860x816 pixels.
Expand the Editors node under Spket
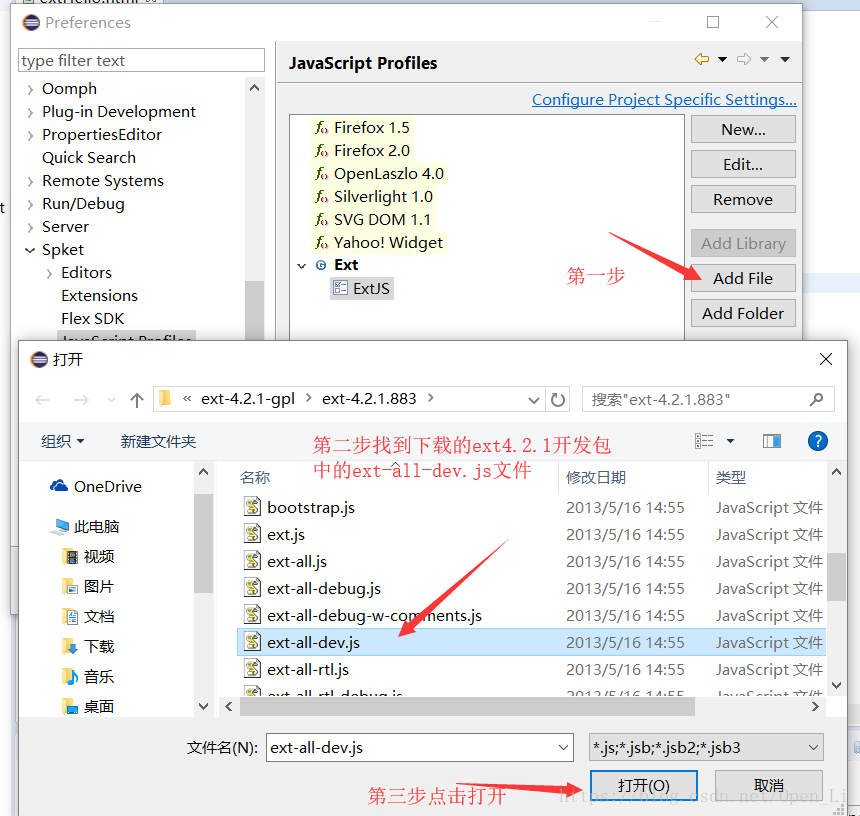click(x=49, y=273)
